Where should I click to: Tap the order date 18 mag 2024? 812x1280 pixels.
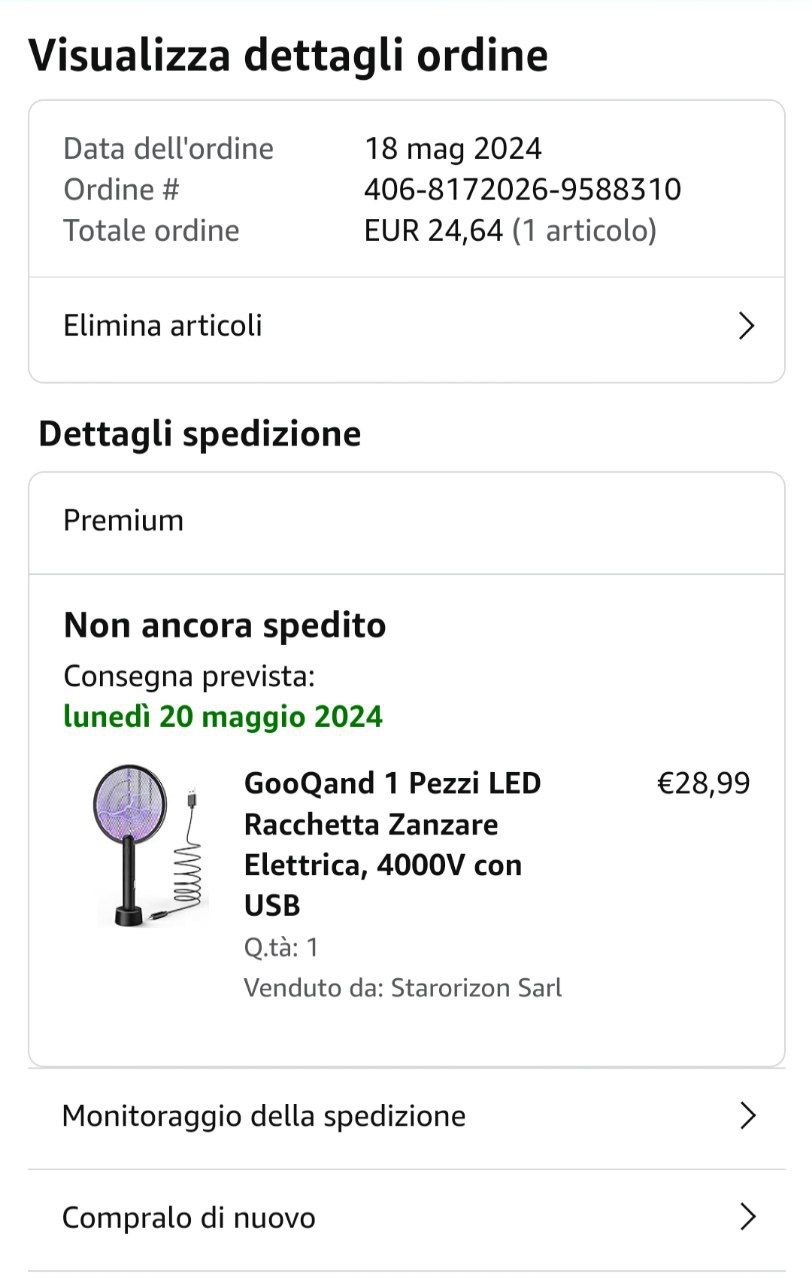[453, 149]
